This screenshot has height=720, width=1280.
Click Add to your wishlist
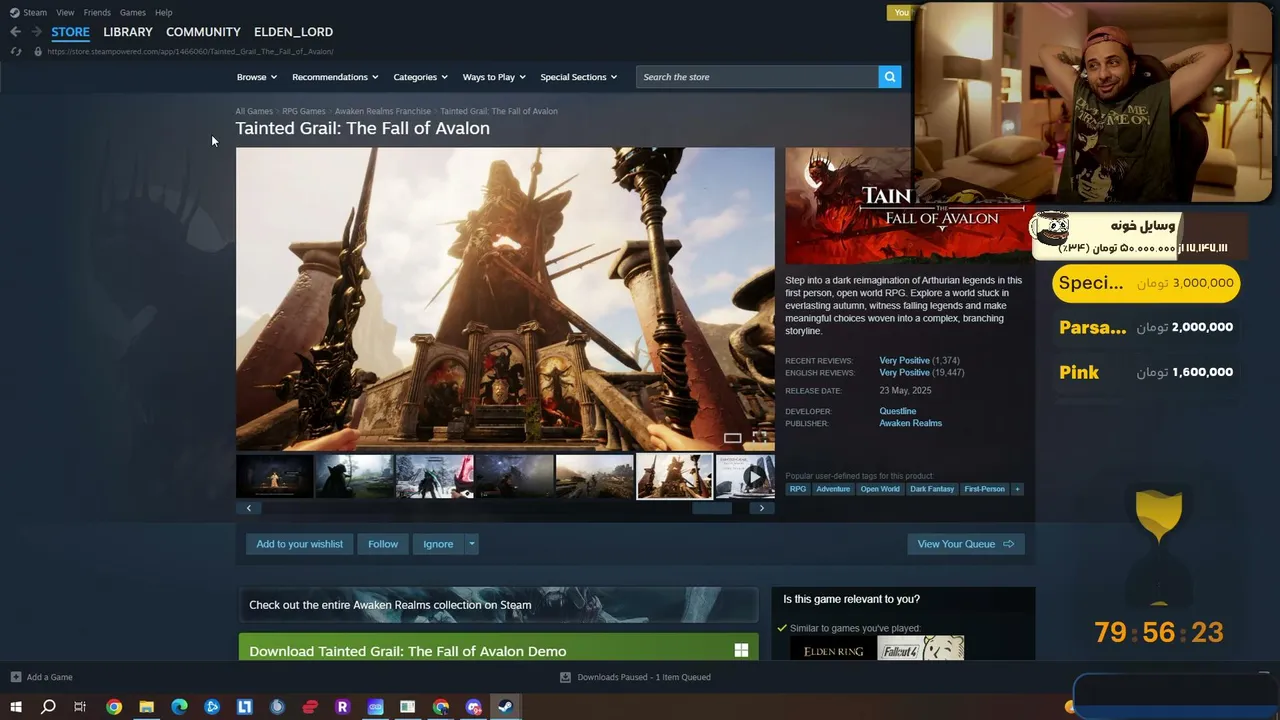(299, 544)
